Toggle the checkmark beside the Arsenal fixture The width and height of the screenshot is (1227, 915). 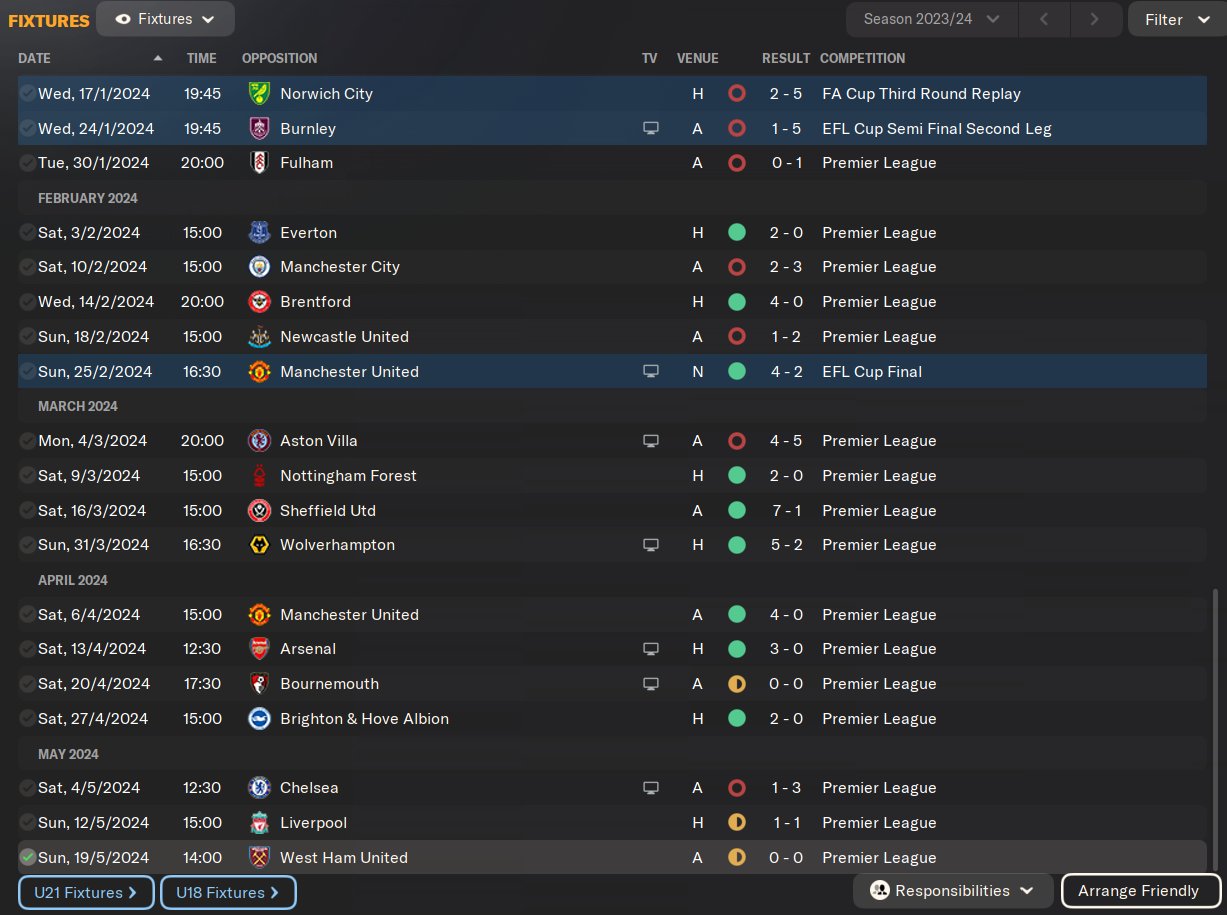[27, 649]
